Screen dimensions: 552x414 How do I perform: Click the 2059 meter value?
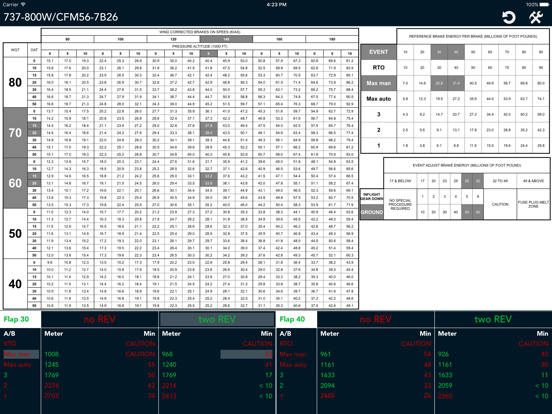(445, 385)
